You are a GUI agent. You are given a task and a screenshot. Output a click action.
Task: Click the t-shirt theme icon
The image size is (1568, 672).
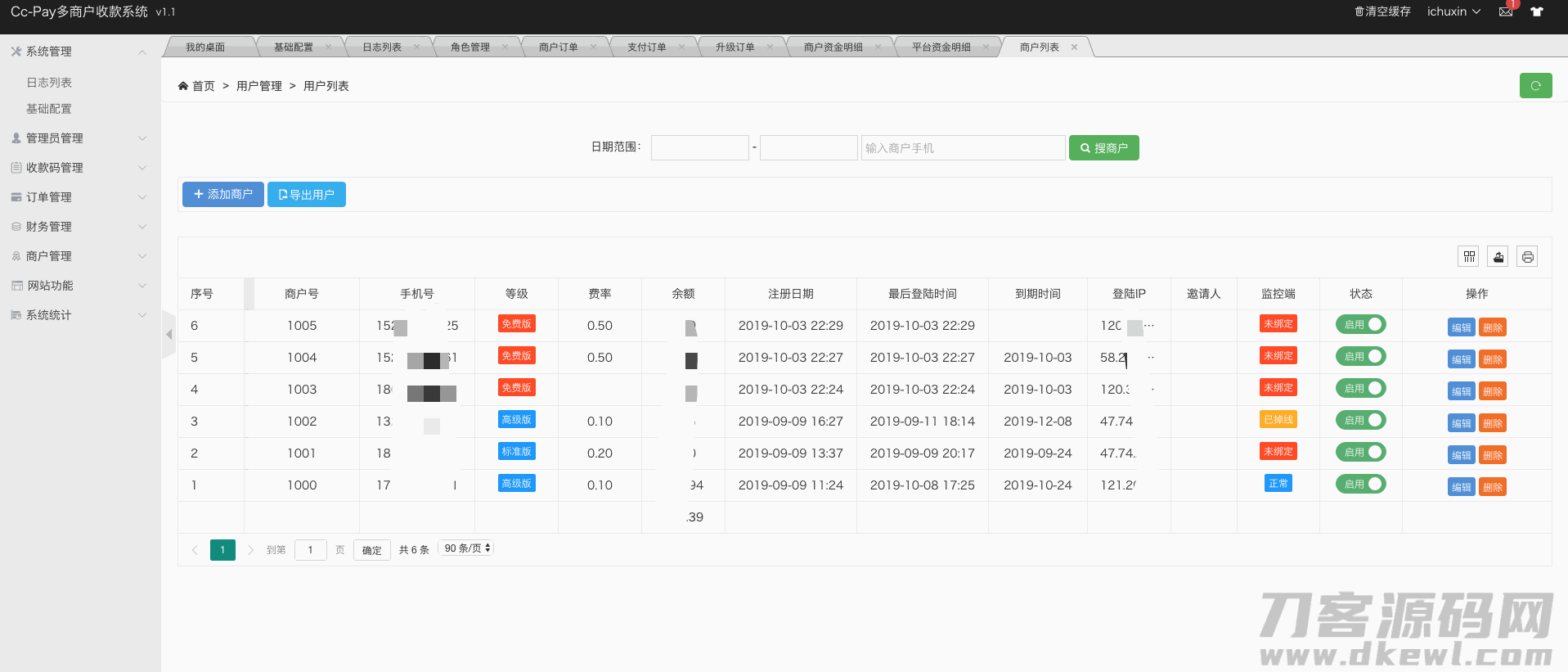pyautogui.click(x=1537, y=11)
